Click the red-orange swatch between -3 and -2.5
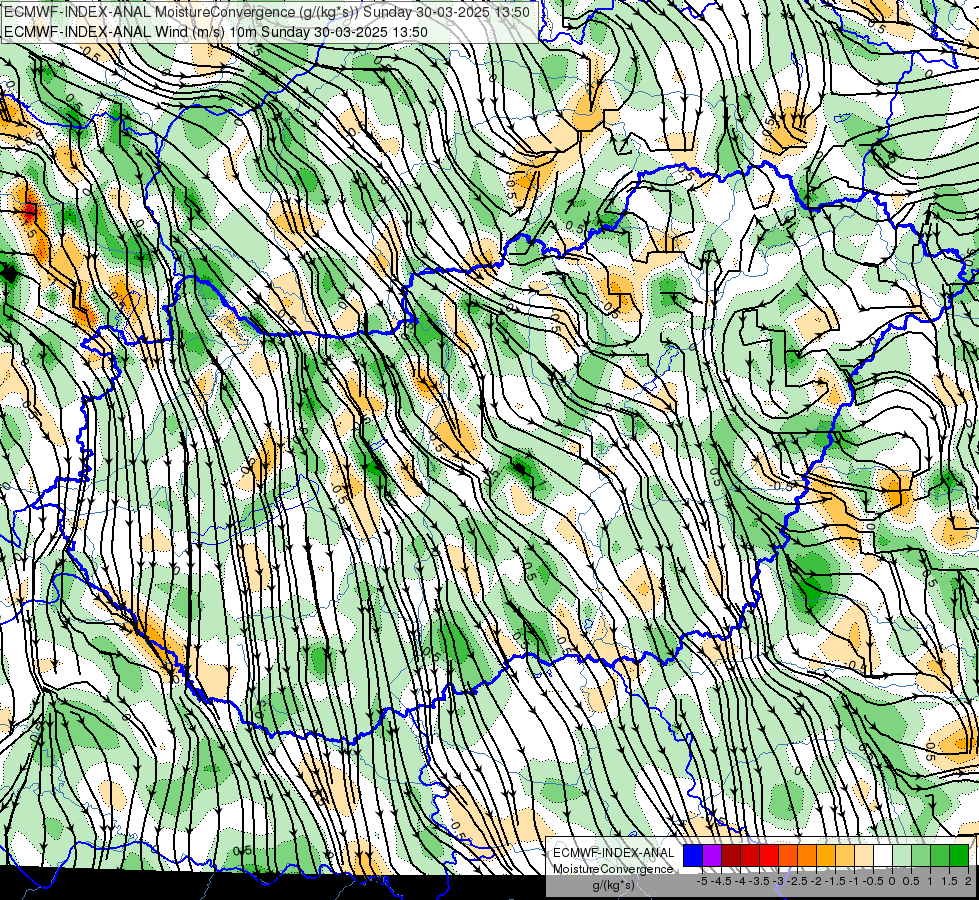Image resolution: width=979 pixels, height=900 pixels. [x=788, y=855]
